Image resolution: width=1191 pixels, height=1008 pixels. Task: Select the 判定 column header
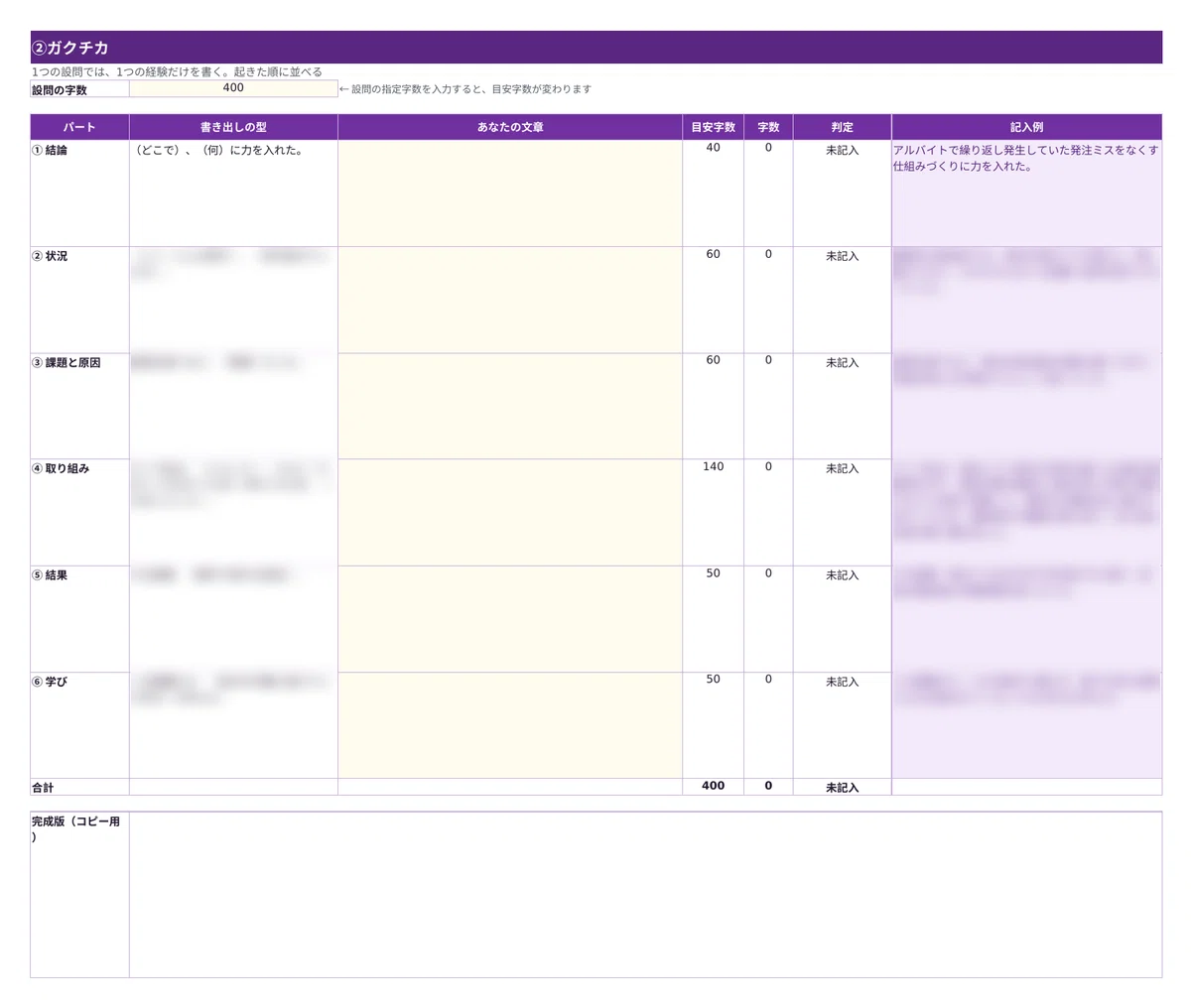(x=842, y=127)
